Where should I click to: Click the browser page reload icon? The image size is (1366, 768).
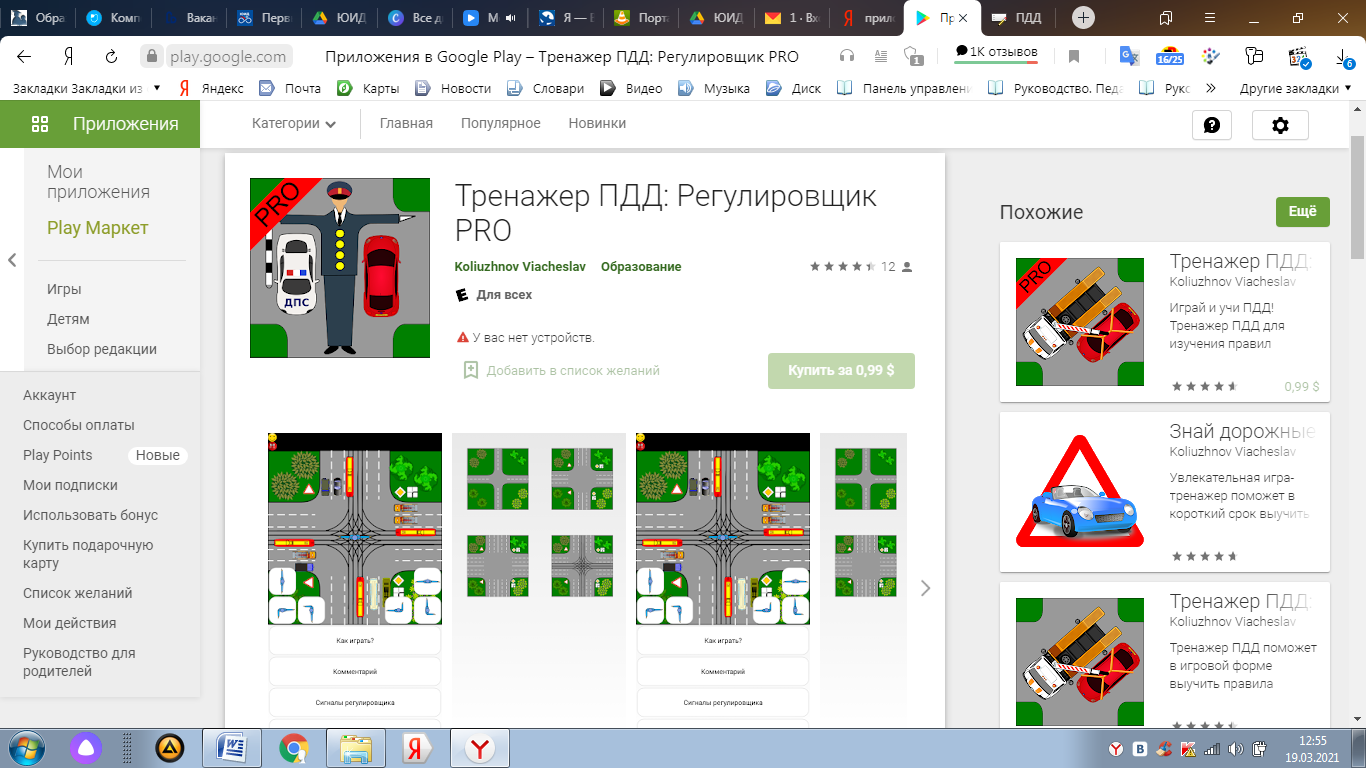click(112, 56)
